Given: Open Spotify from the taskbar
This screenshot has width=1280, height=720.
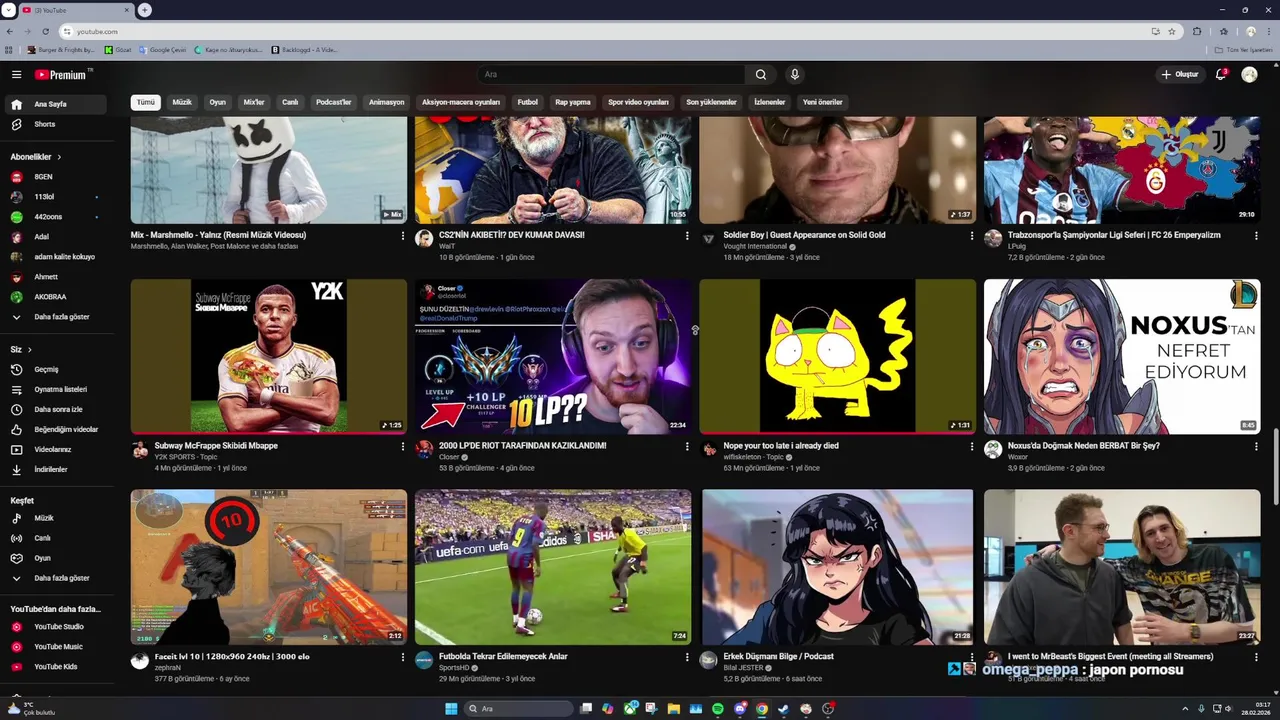Looking at the screenshot, I should point(718,709).
